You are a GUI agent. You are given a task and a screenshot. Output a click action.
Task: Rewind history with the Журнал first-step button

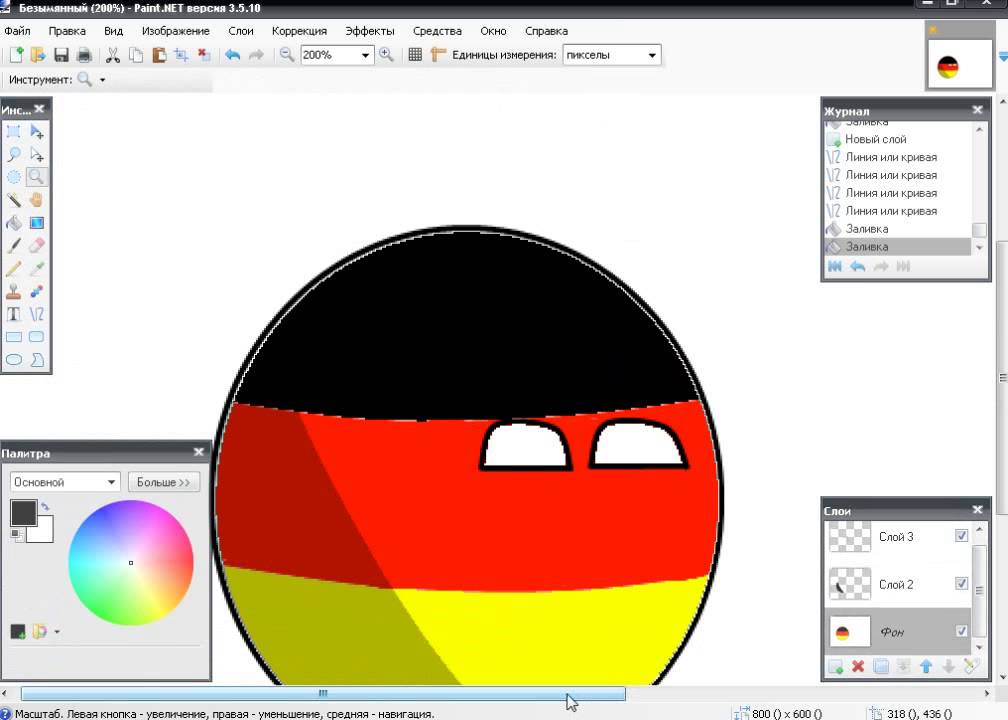(834, 266)
